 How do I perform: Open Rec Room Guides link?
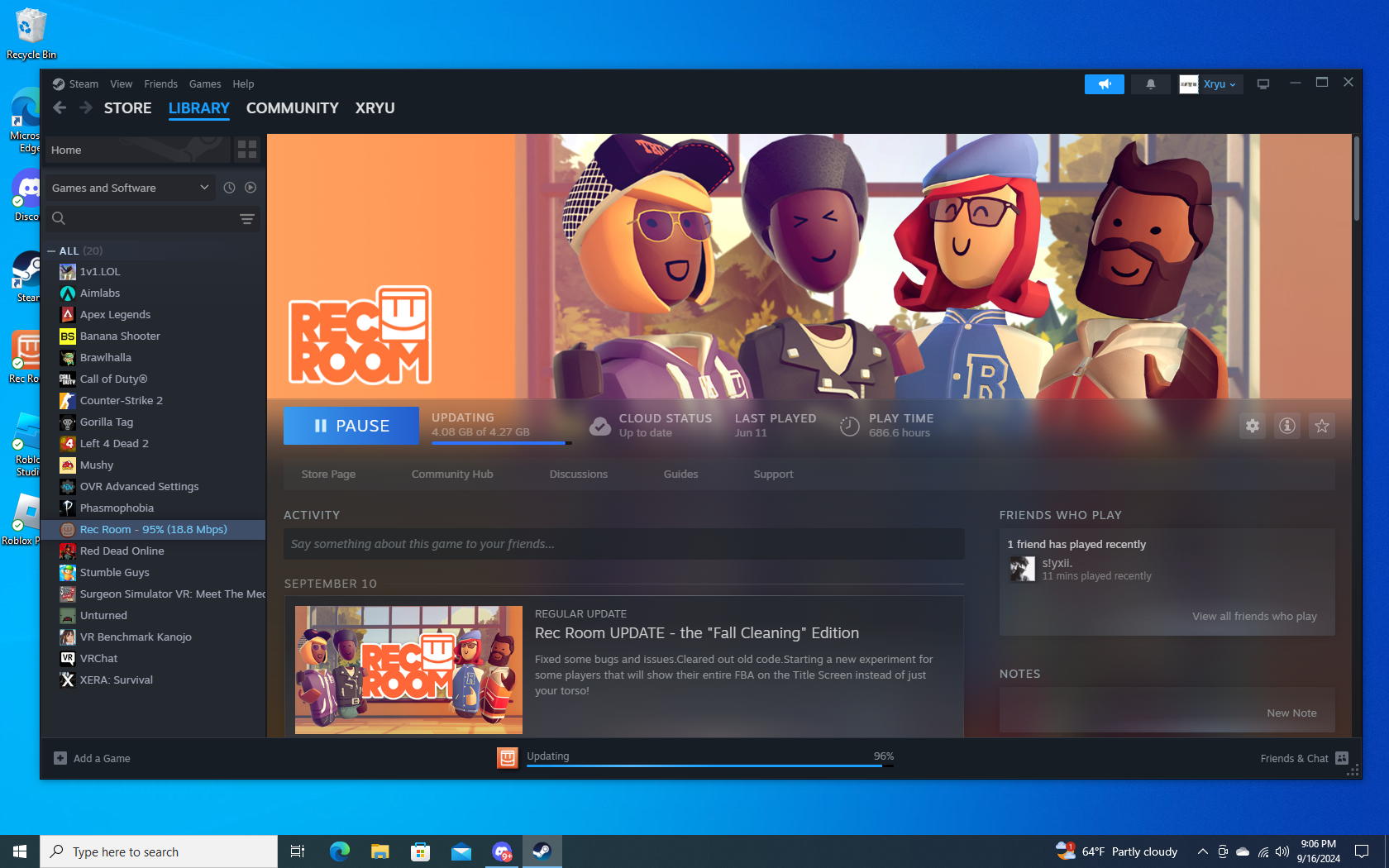tap(680, 475)
